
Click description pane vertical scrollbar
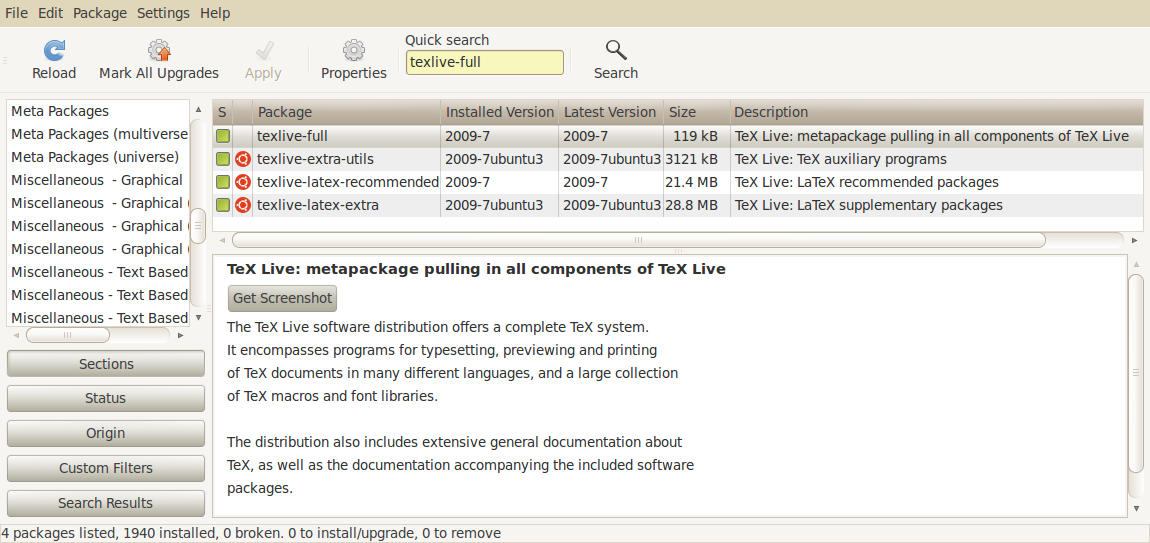1136,373
